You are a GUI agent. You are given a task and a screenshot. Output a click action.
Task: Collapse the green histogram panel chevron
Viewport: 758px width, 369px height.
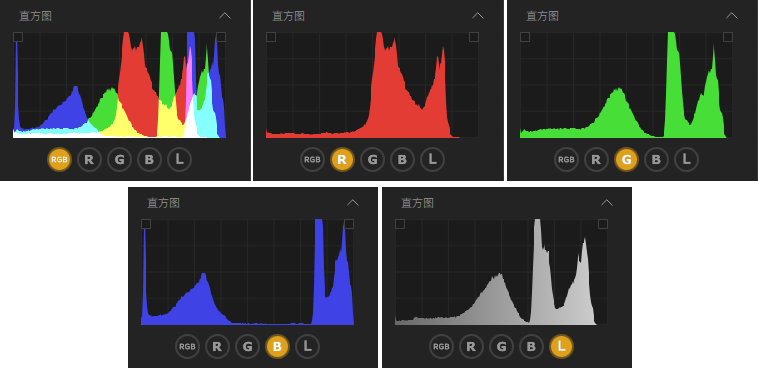point(732,16)
